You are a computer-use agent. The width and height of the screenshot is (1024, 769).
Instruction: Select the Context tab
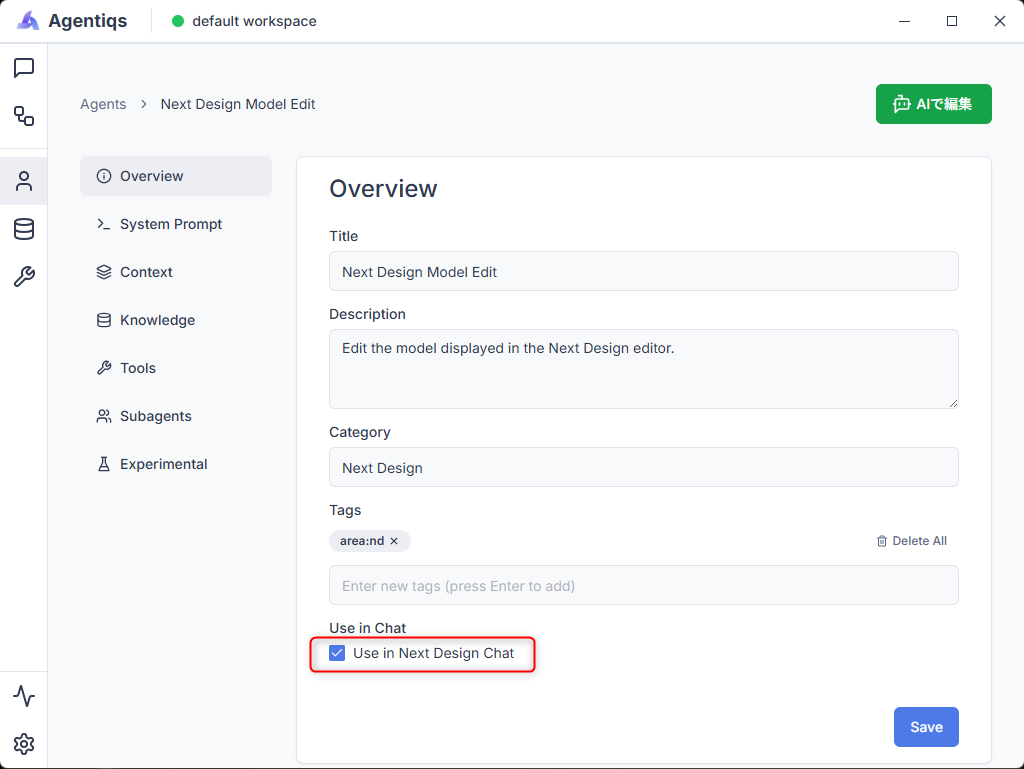click(x=176, y=272)
